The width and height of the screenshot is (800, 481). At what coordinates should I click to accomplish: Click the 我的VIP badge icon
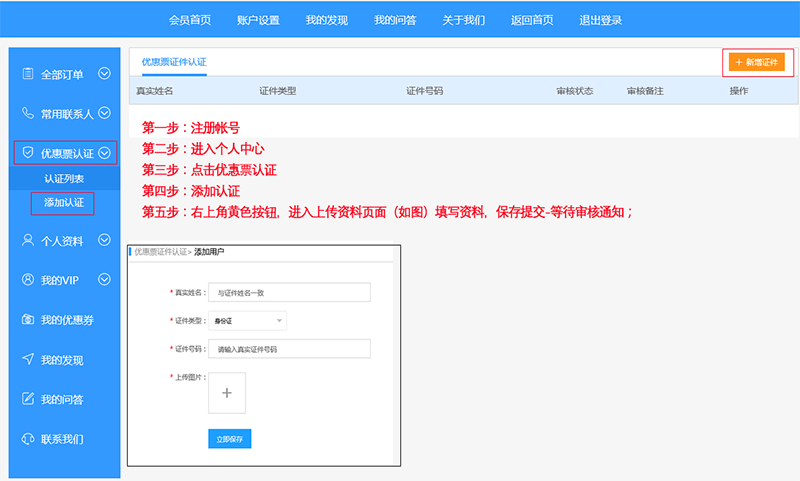(x=28, y=279)
